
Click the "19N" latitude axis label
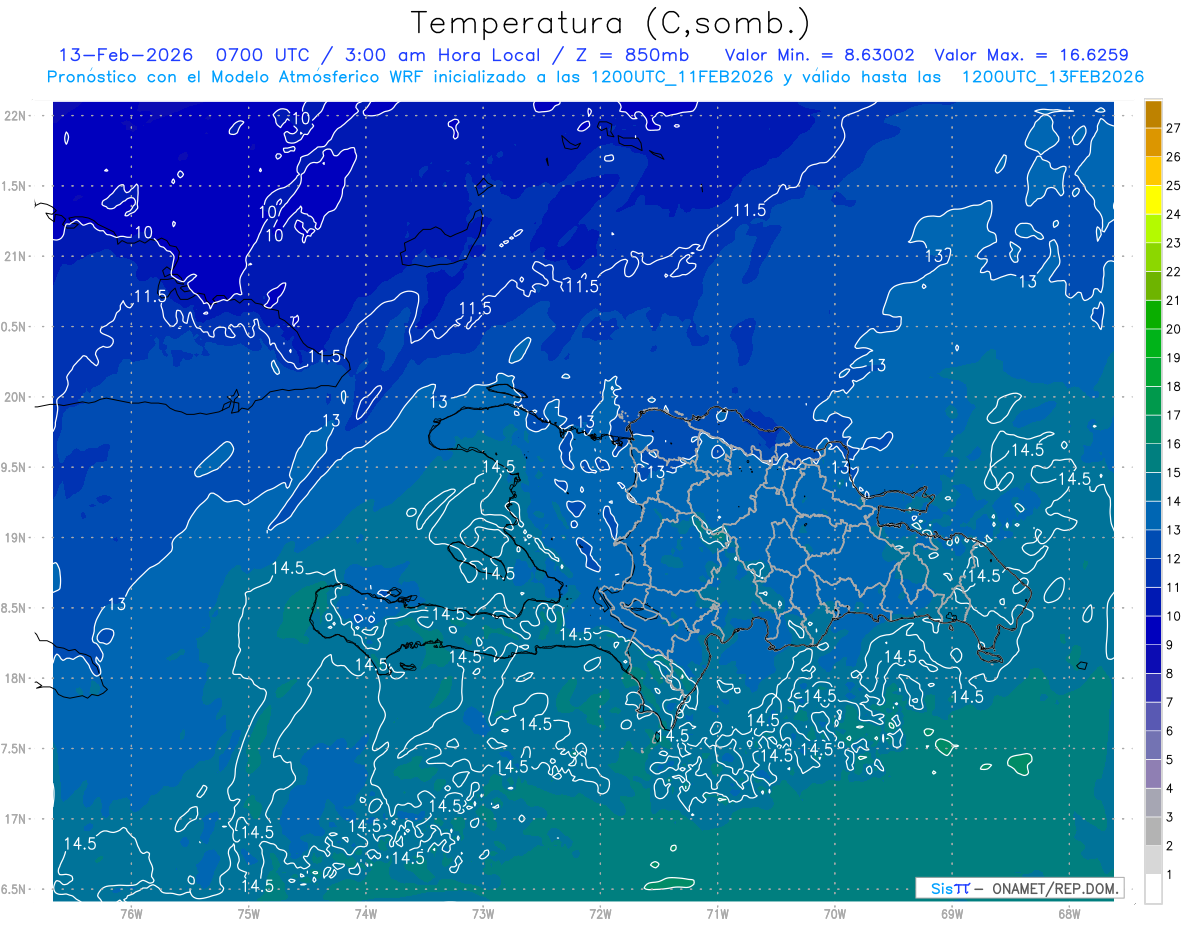[15, 538]
